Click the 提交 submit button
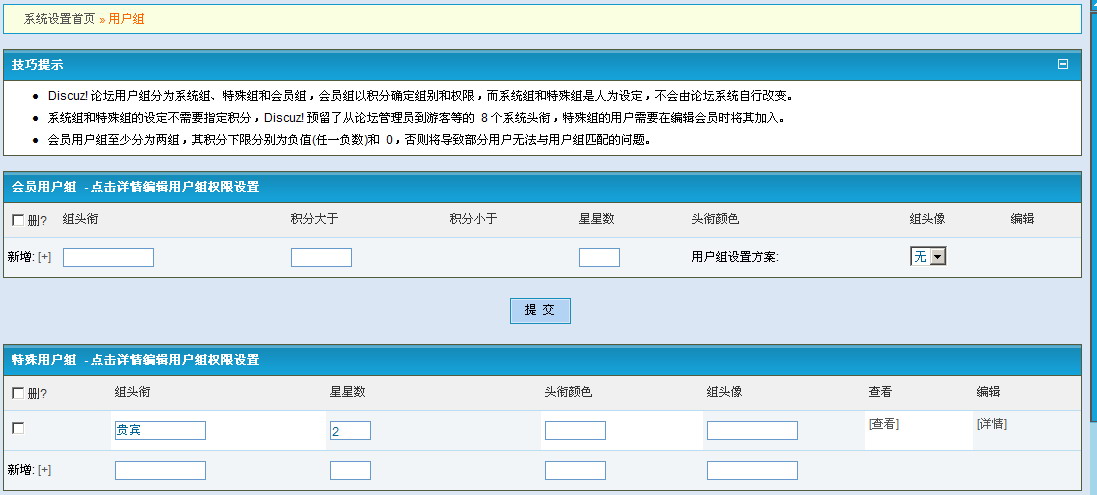 (x=540, y=310)
